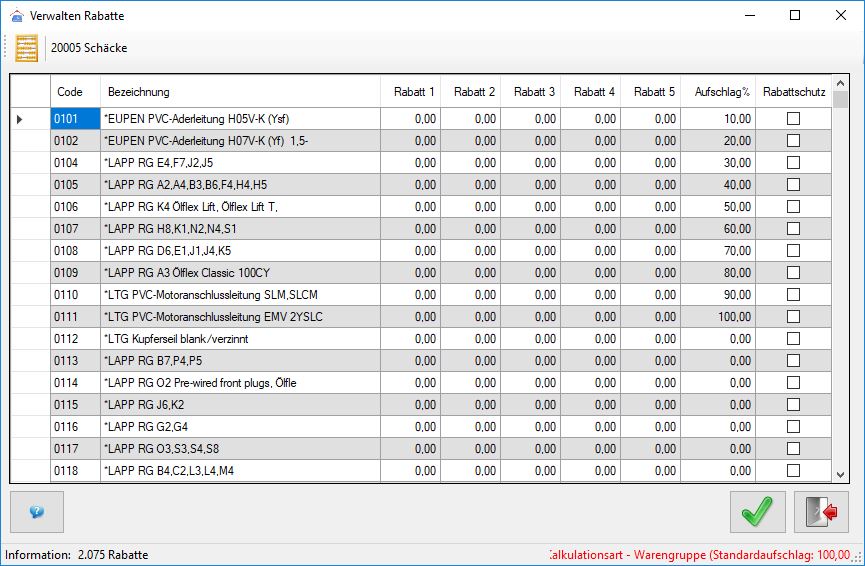This screenshot has height=566, width=865.
Task: Click the Rabatt 1 column header
Action: [410, 92]
